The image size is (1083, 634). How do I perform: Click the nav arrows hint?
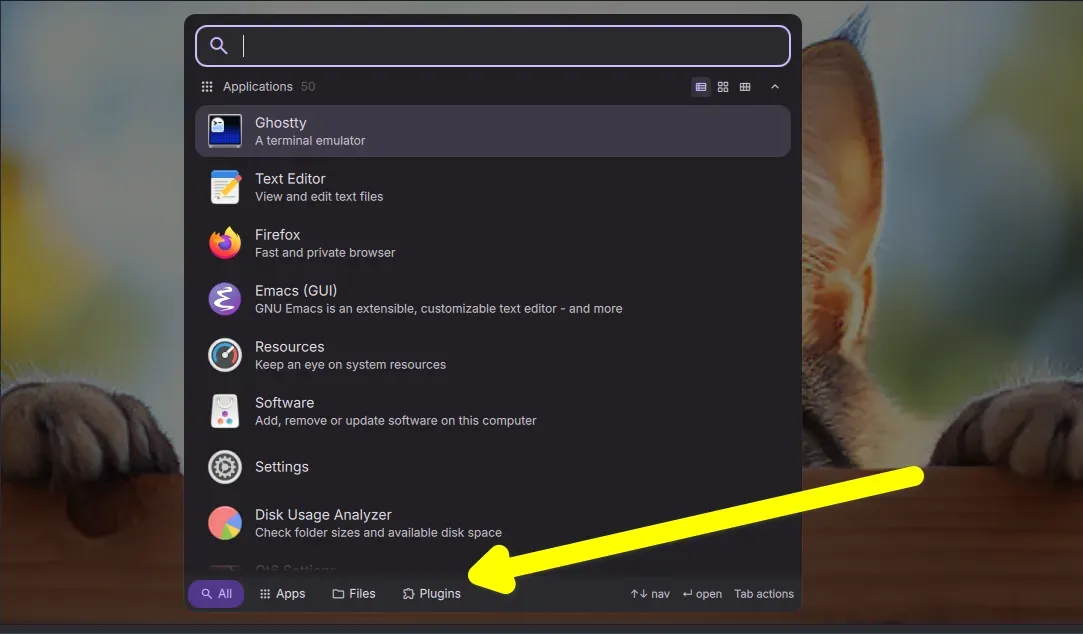(x=650, y=594)
